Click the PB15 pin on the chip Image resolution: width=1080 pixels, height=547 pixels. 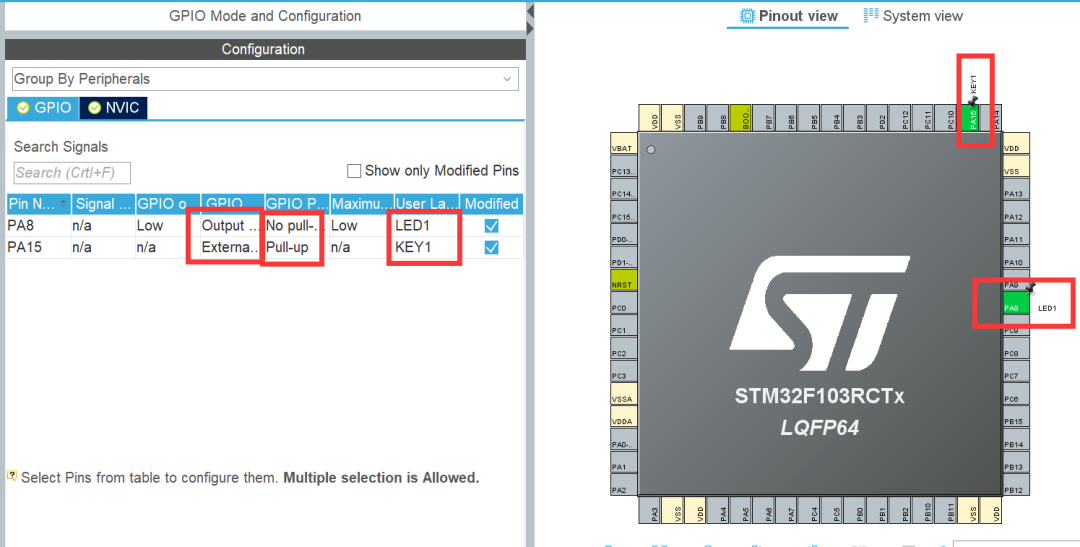coord(1016,417)
